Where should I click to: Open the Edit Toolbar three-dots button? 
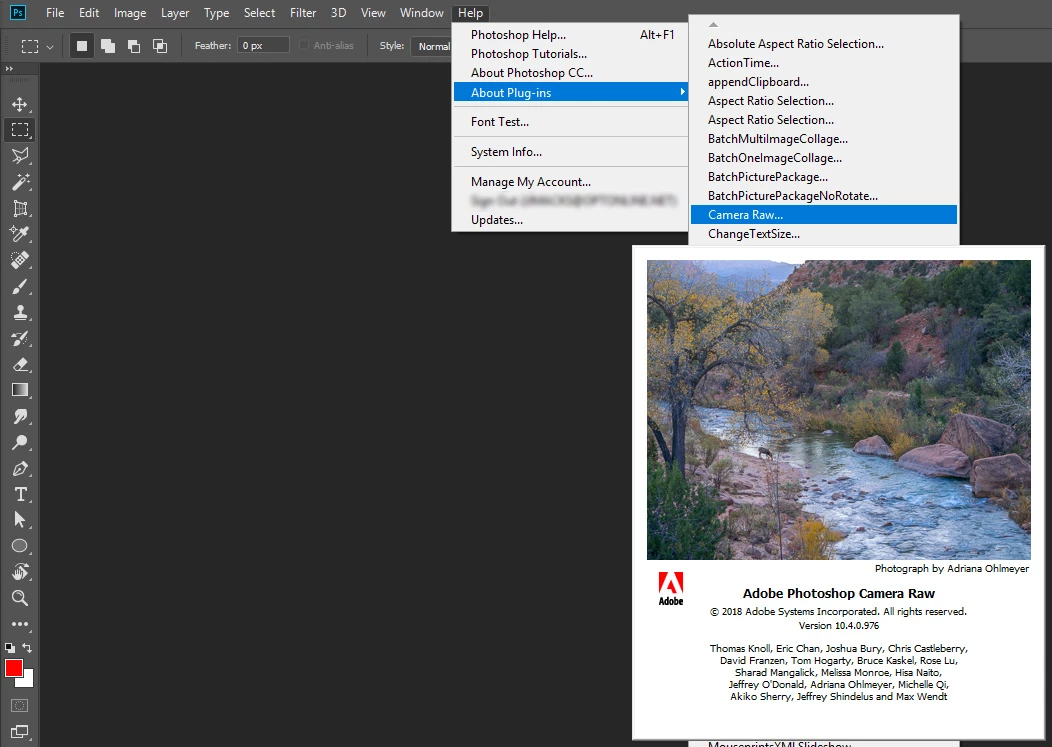click(x=19, y=624)
